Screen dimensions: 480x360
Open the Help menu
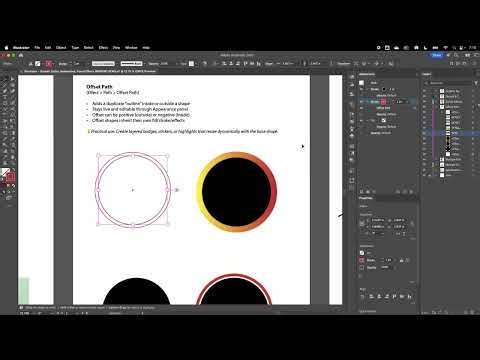(x=146, y=48)
